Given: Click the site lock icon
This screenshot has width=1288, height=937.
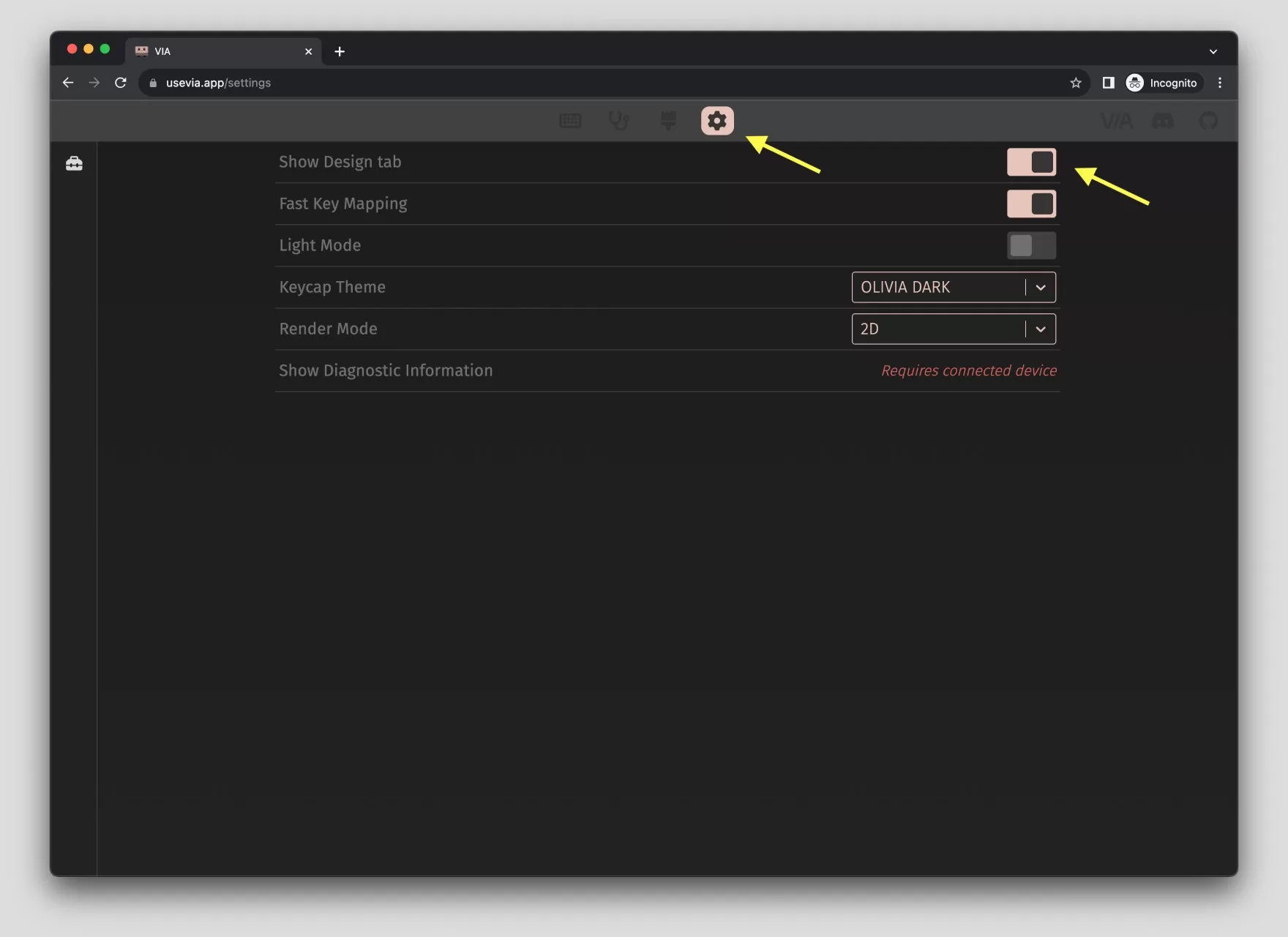Looking at the screenshot, I should pyautogui.click(x=153, y=83).
